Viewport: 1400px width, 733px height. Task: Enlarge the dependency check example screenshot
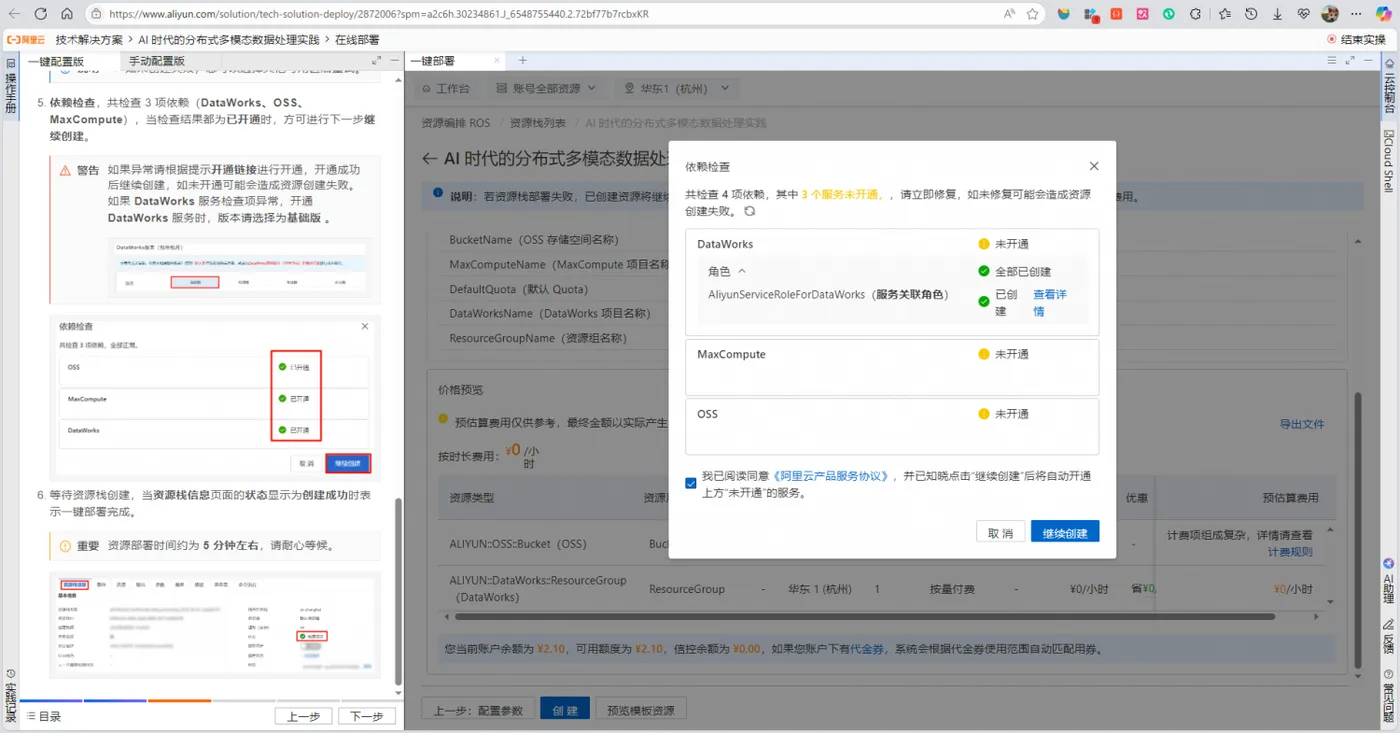point(214,396)
